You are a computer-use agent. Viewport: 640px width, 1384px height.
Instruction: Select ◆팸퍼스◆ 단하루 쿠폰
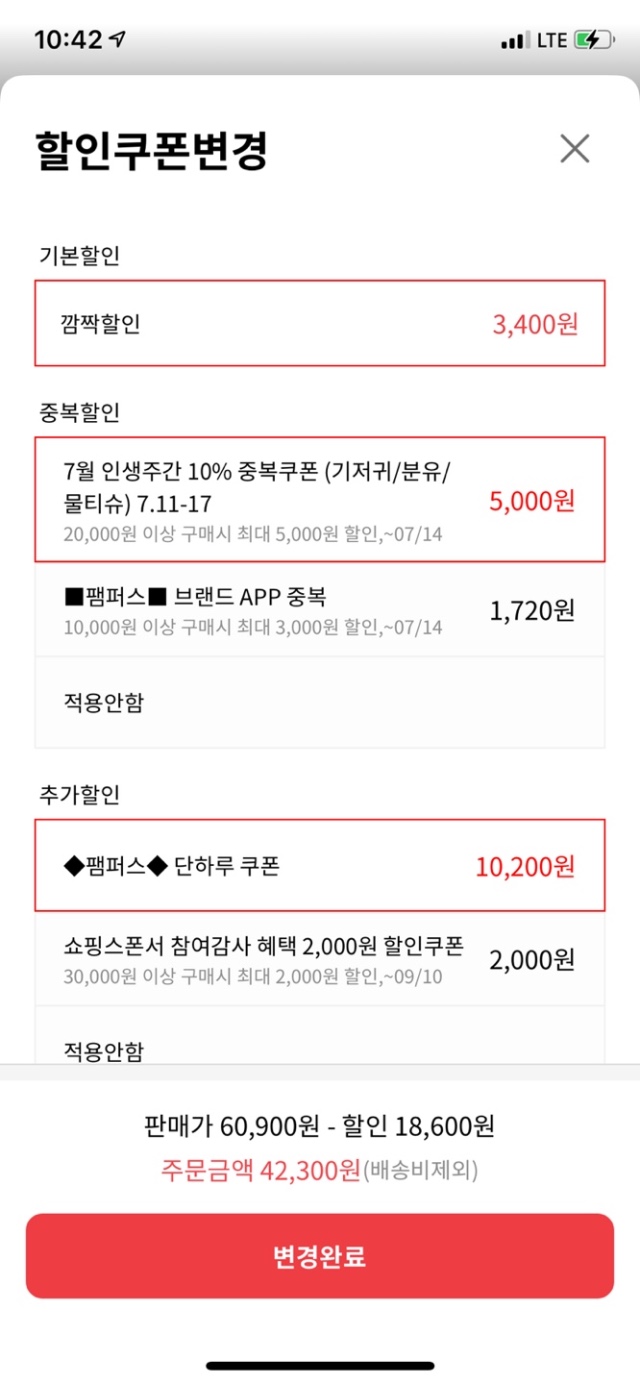tap(320, 865)
